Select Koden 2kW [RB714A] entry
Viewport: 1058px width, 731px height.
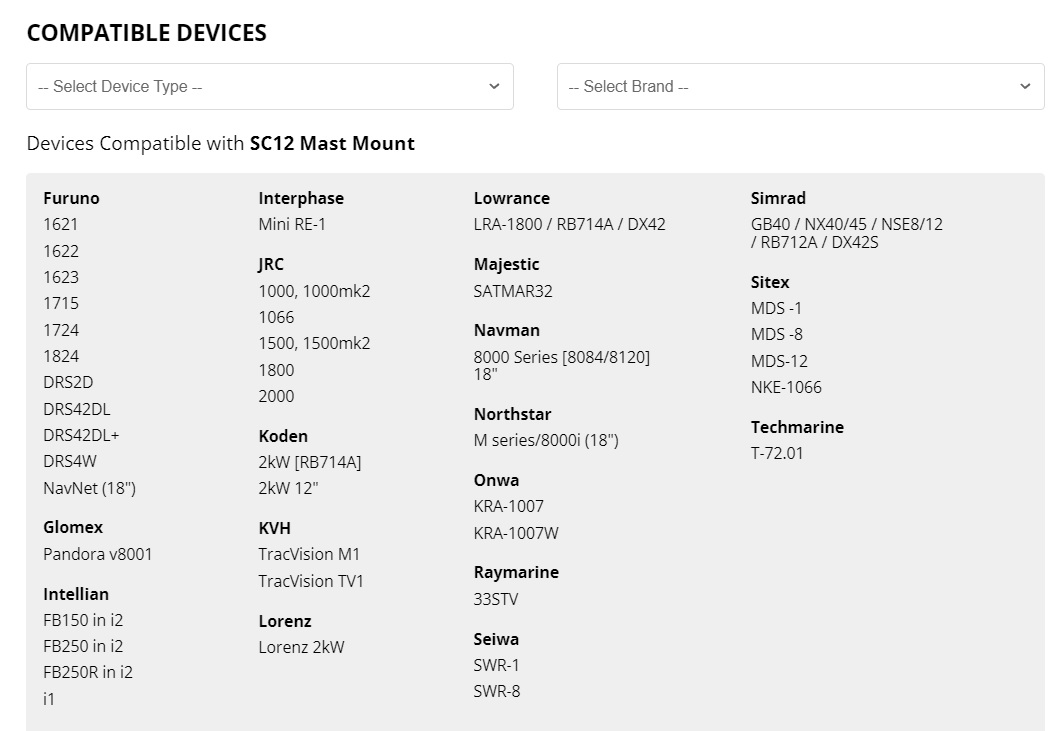pos(310,462)
